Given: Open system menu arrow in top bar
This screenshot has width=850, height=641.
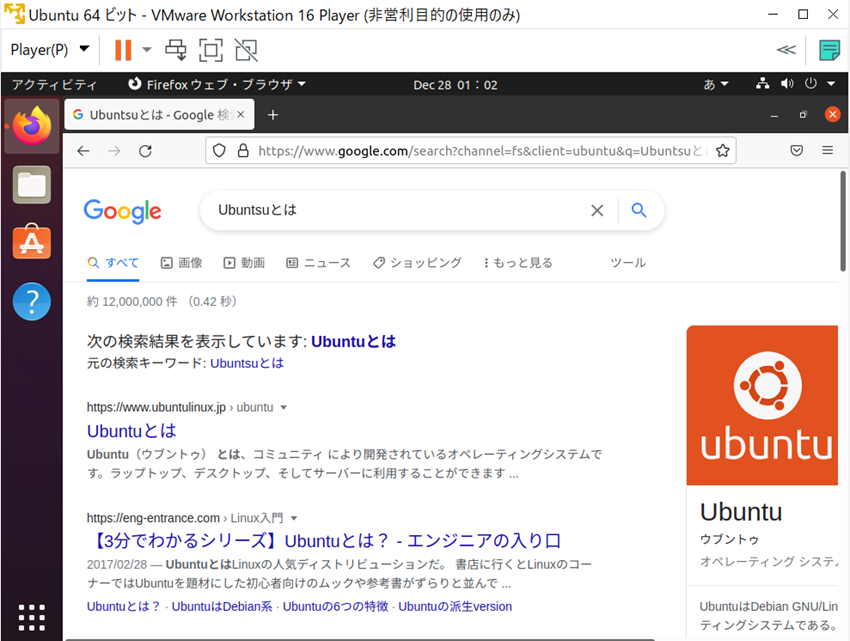Looking at the screenshot, I should click(x=831, y=84).
